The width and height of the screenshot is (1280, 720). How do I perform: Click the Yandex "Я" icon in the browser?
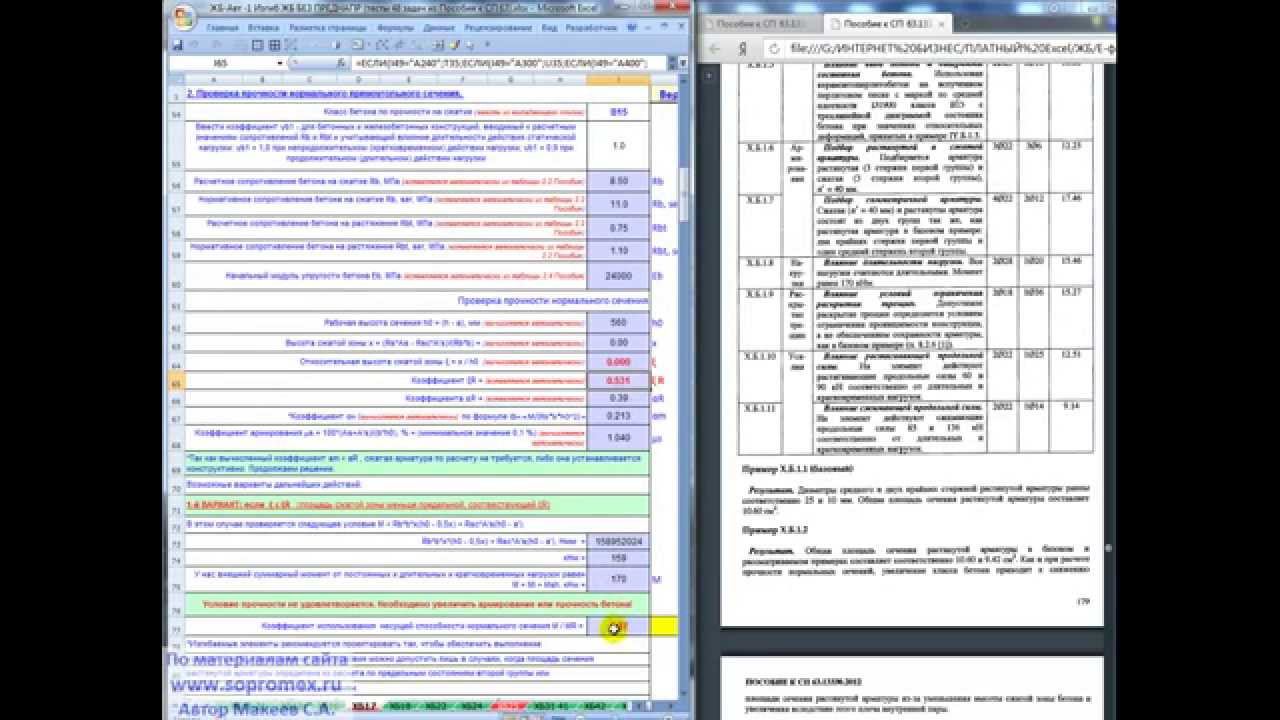click(744, 48)
